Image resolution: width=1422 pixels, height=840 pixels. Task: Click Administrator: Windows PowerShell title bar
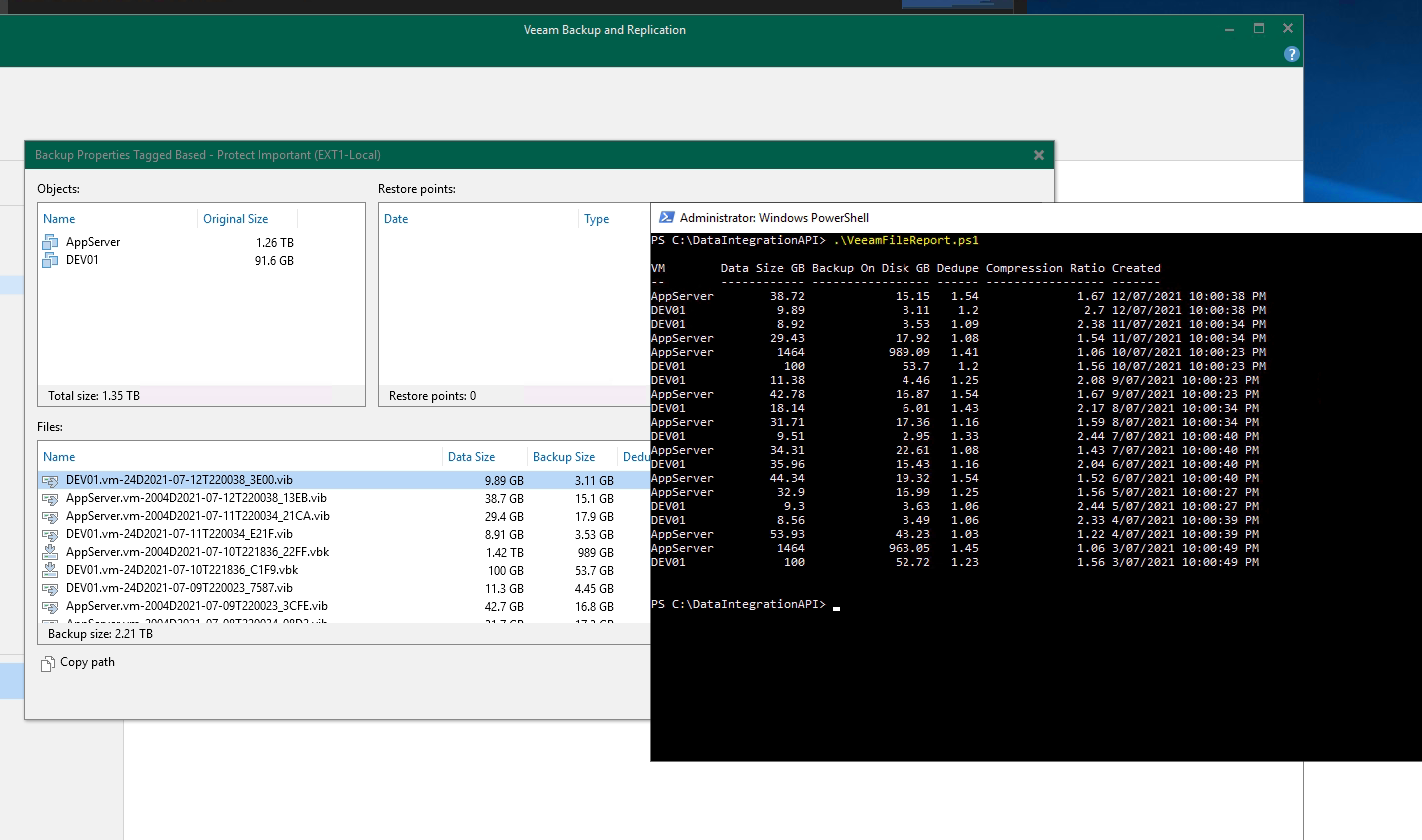pyautogui.click(x=1036, y=218)
